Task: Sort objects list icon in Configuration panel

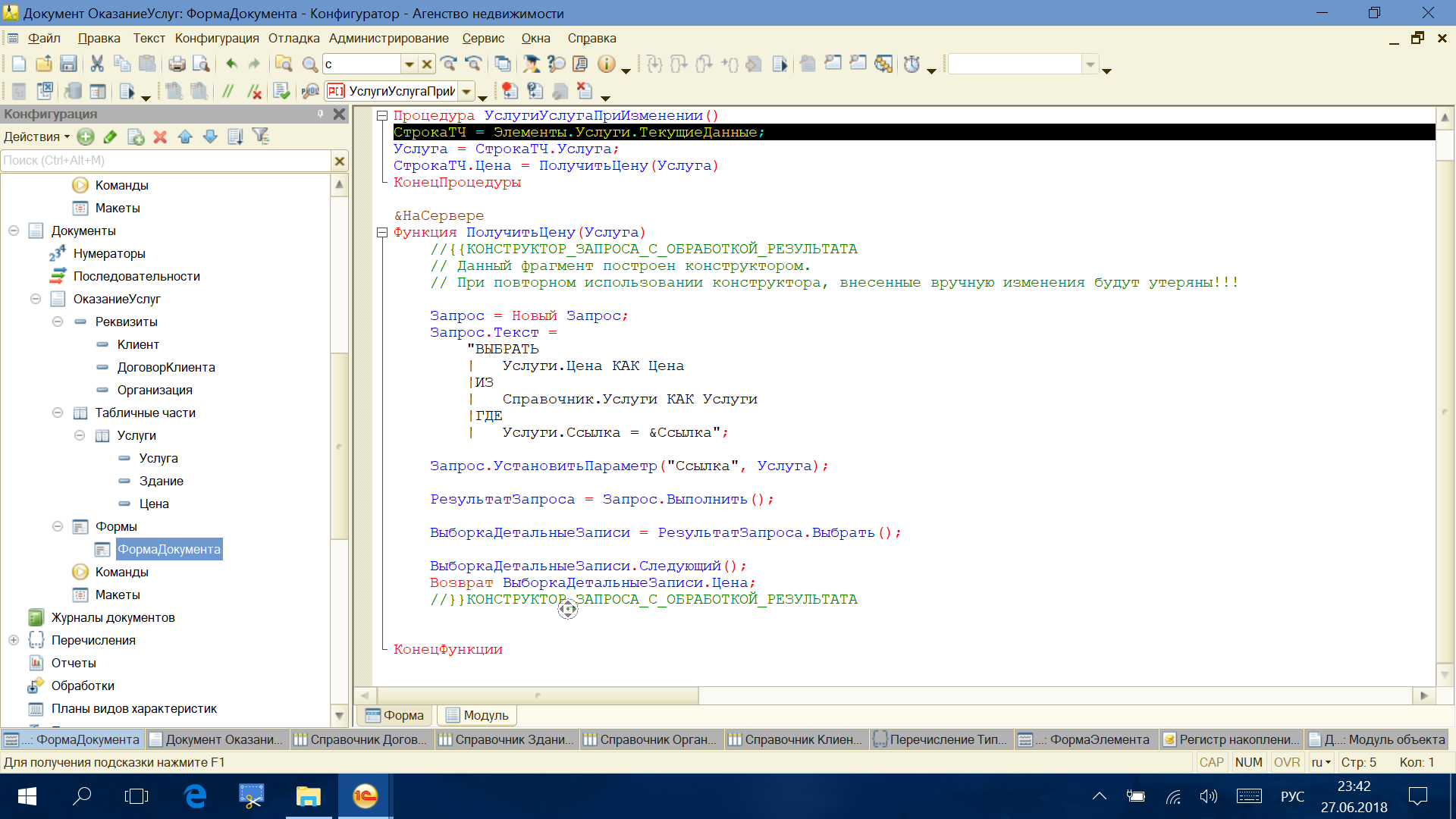Action: click(235, 136)
